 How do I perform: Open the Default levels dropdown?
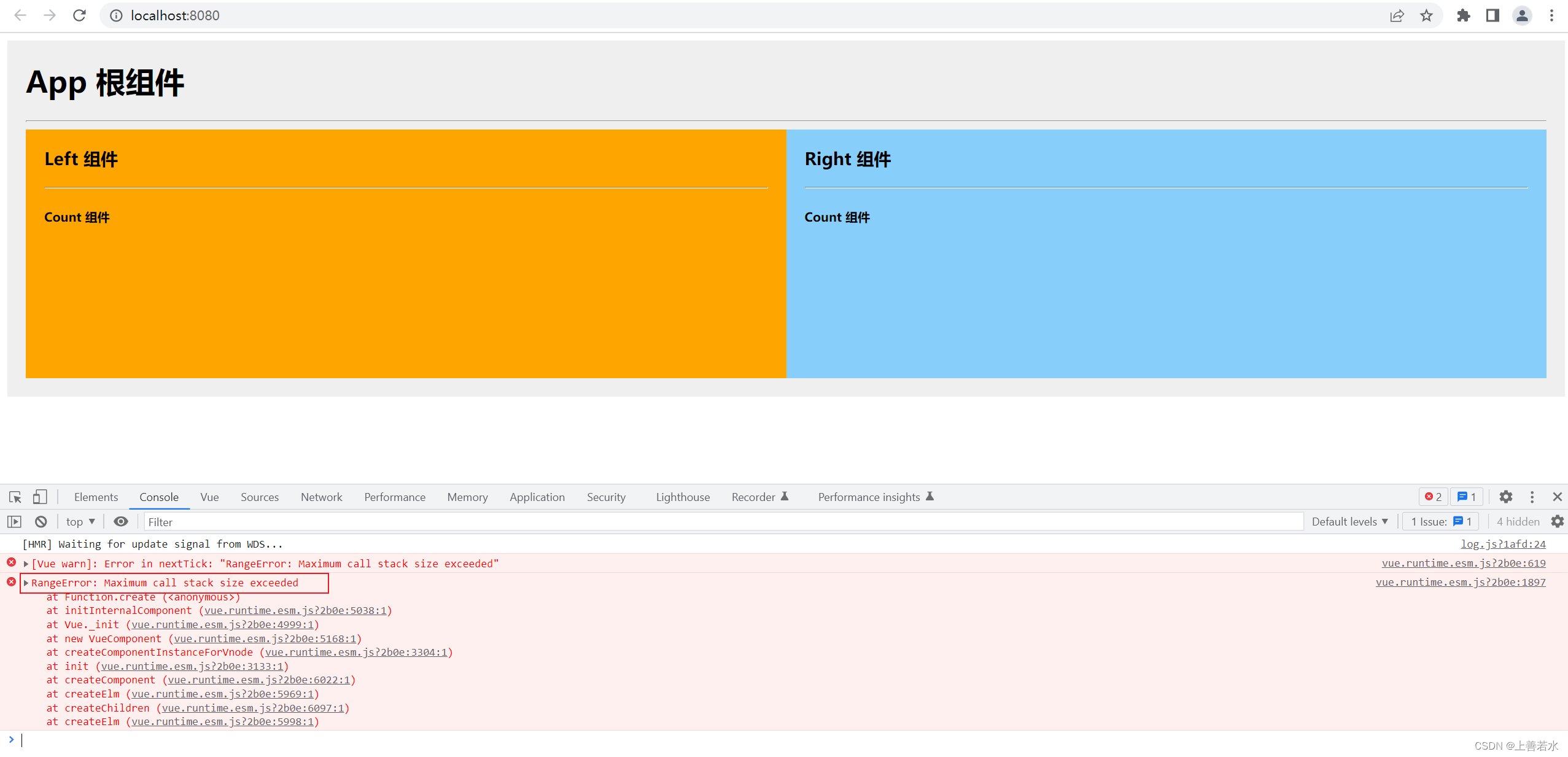coord(1349,521)
